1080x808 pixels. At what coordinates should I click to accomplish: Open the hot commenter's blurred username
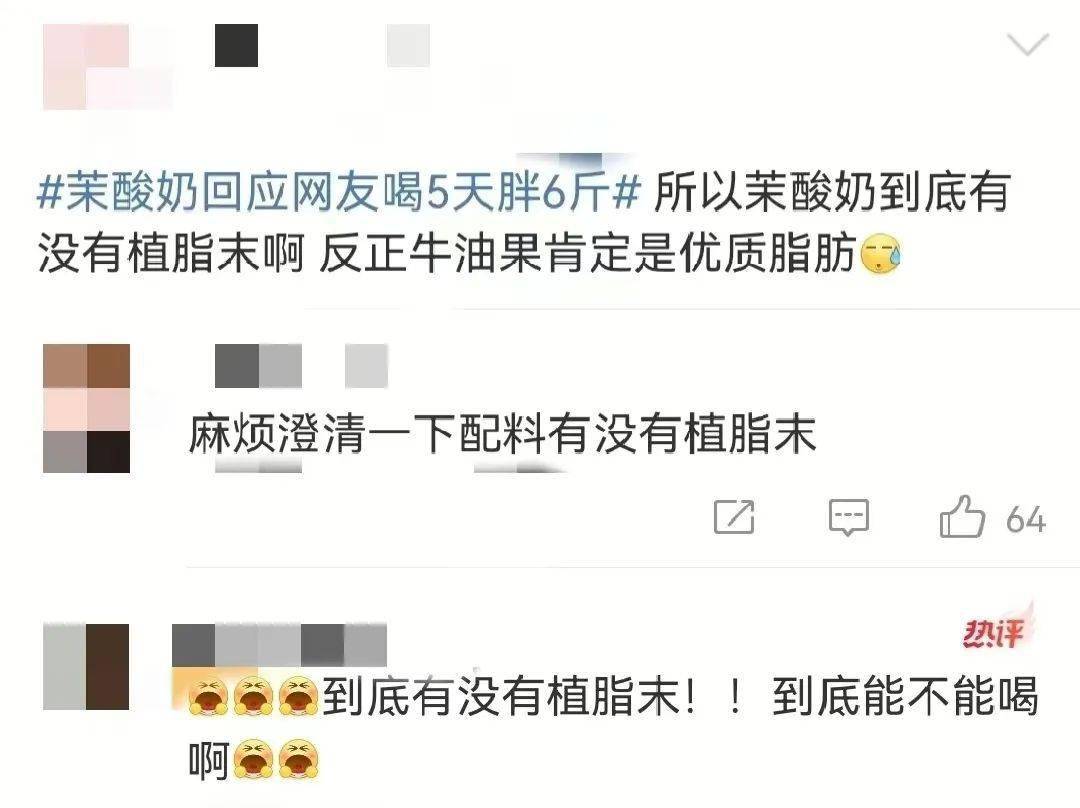click(279, 645)
